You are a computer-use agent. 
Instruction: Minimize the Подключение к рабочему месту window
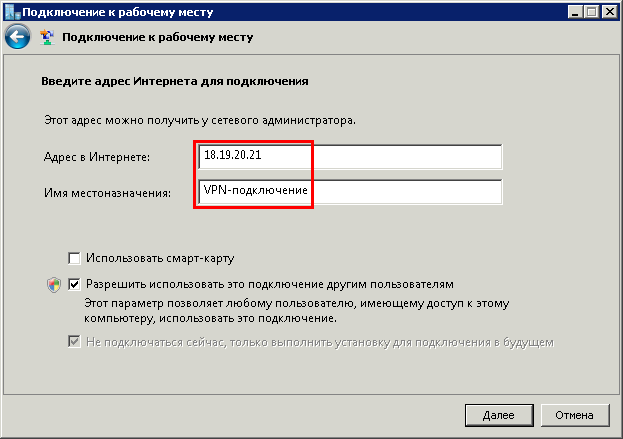point(575,12)
